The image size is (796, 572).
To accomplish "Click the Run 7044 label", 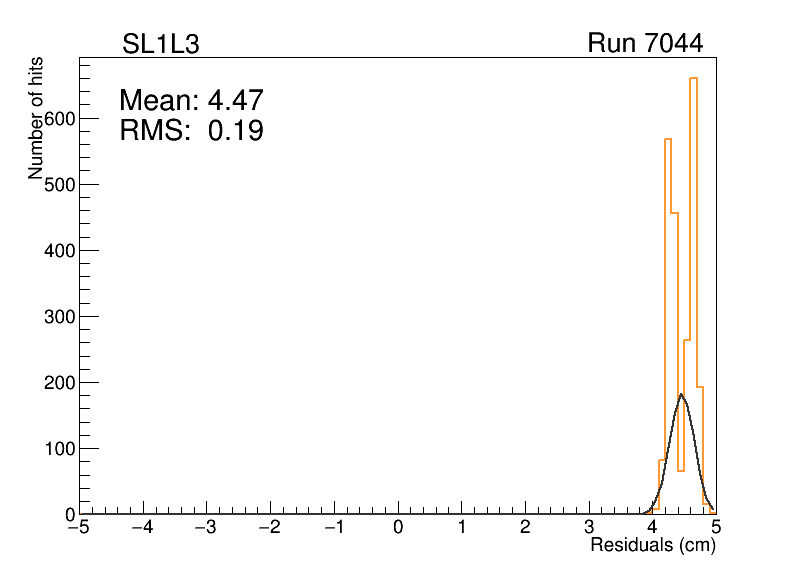I will click(x=644, y=44).
